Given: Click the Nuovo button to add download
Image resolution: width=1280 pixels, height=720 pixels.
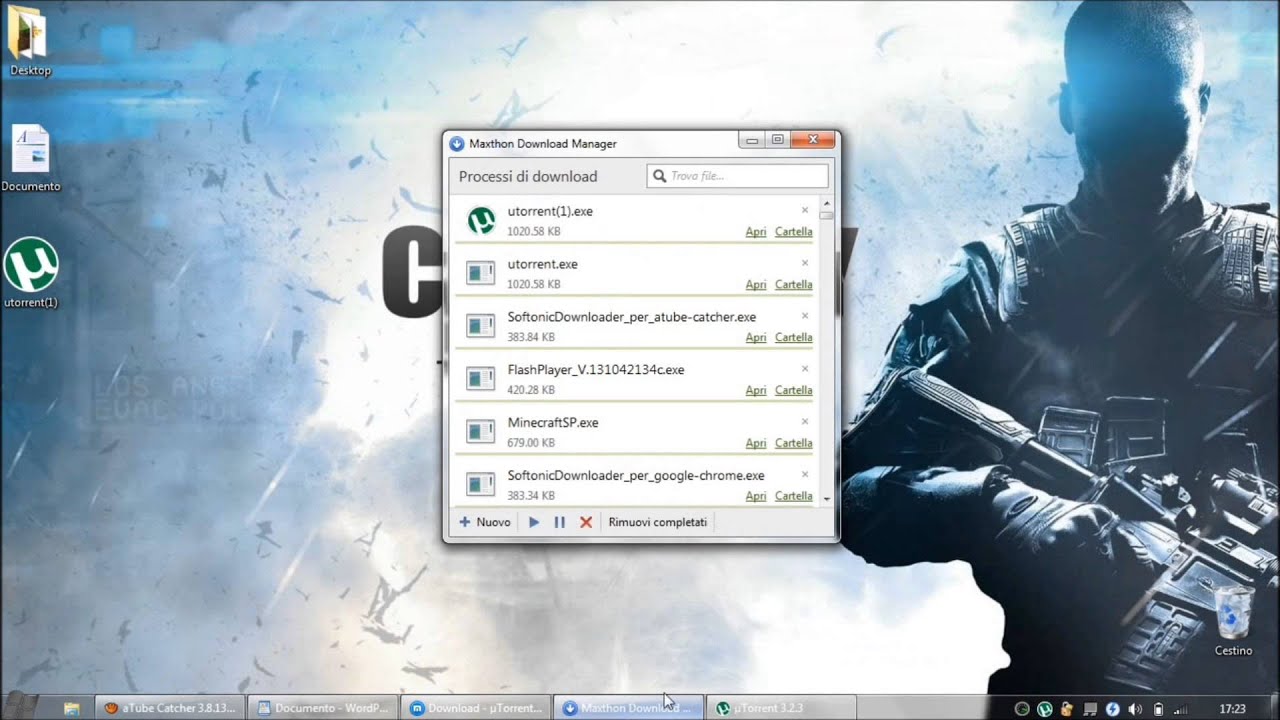Looking at the screenshot, I should pos(485,522).
